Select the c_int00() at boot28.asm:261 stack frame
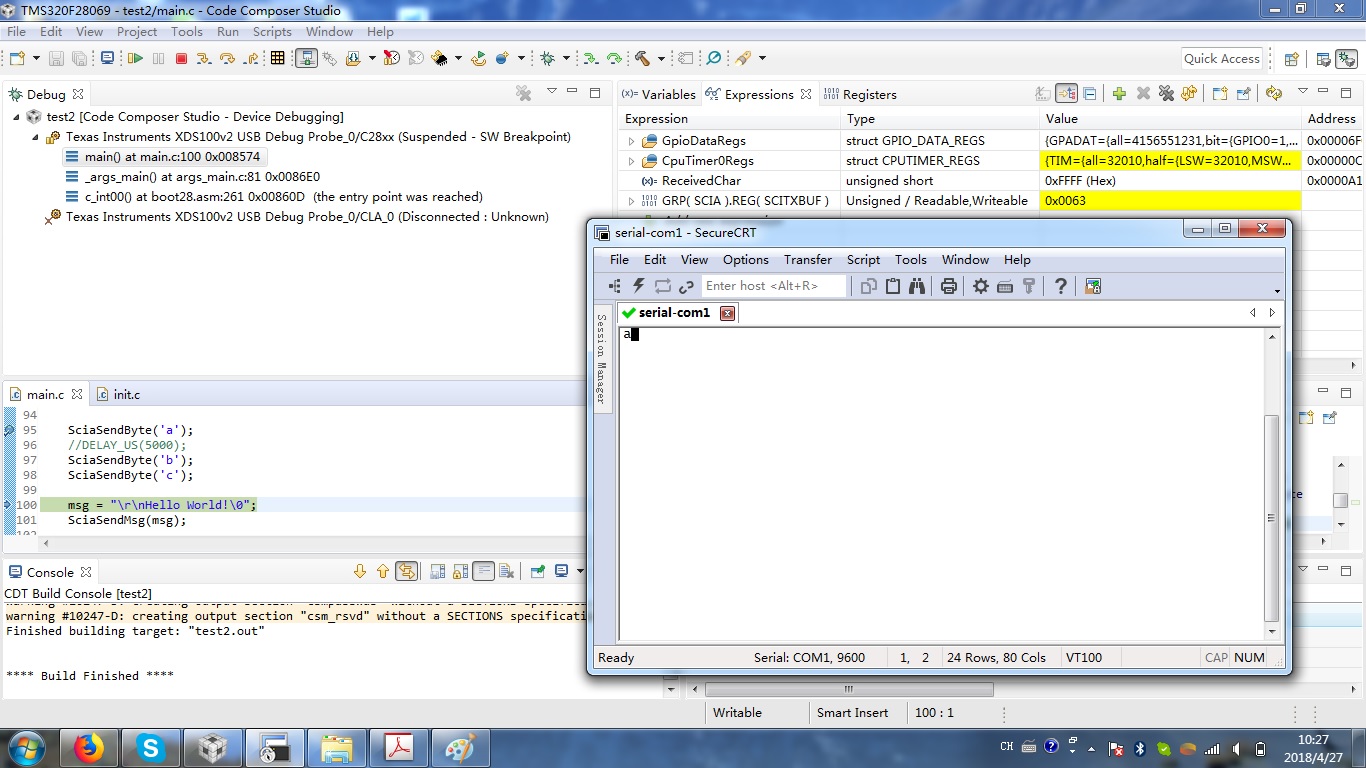Screen dimensions: 1366x768 (273, 197)
